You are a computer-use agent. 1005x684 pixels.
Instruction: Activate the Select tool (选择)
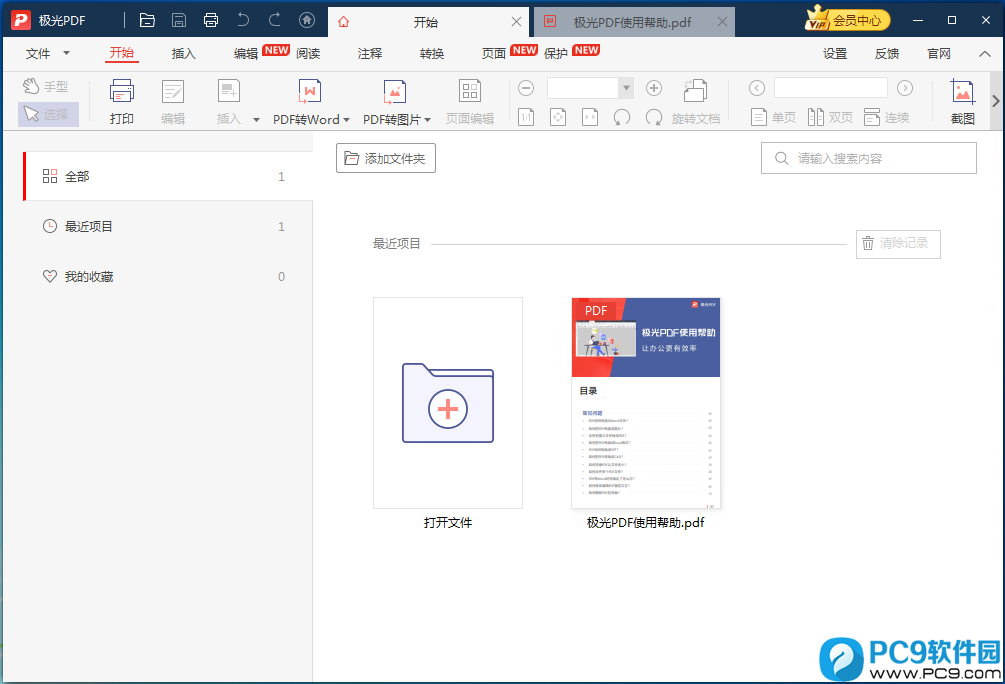click(x=48, y=114)
